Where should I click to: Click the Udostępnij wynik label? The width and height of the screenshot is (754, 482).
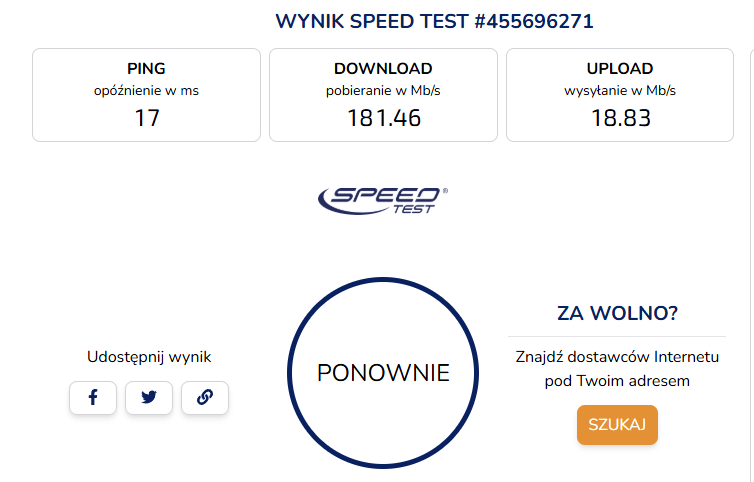(x=149, y=357)
